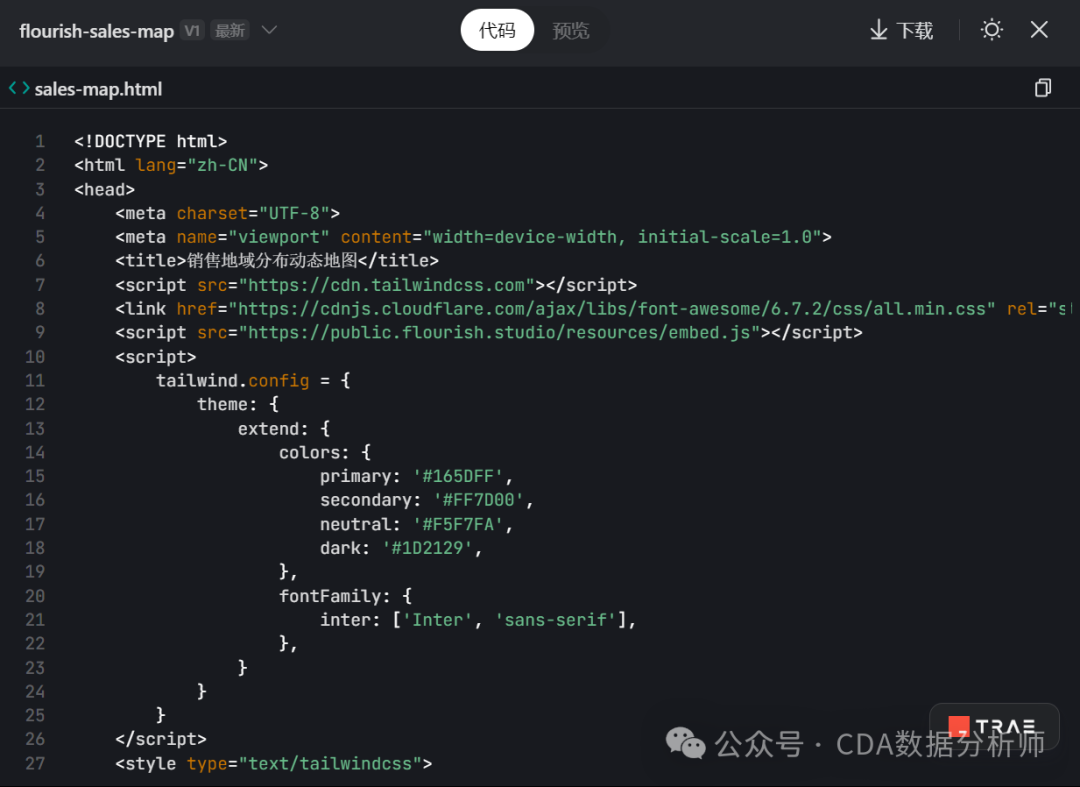Click the <!DOCTYPE html> line
This screenshot has width=1080, height=787.
(151, 141)
